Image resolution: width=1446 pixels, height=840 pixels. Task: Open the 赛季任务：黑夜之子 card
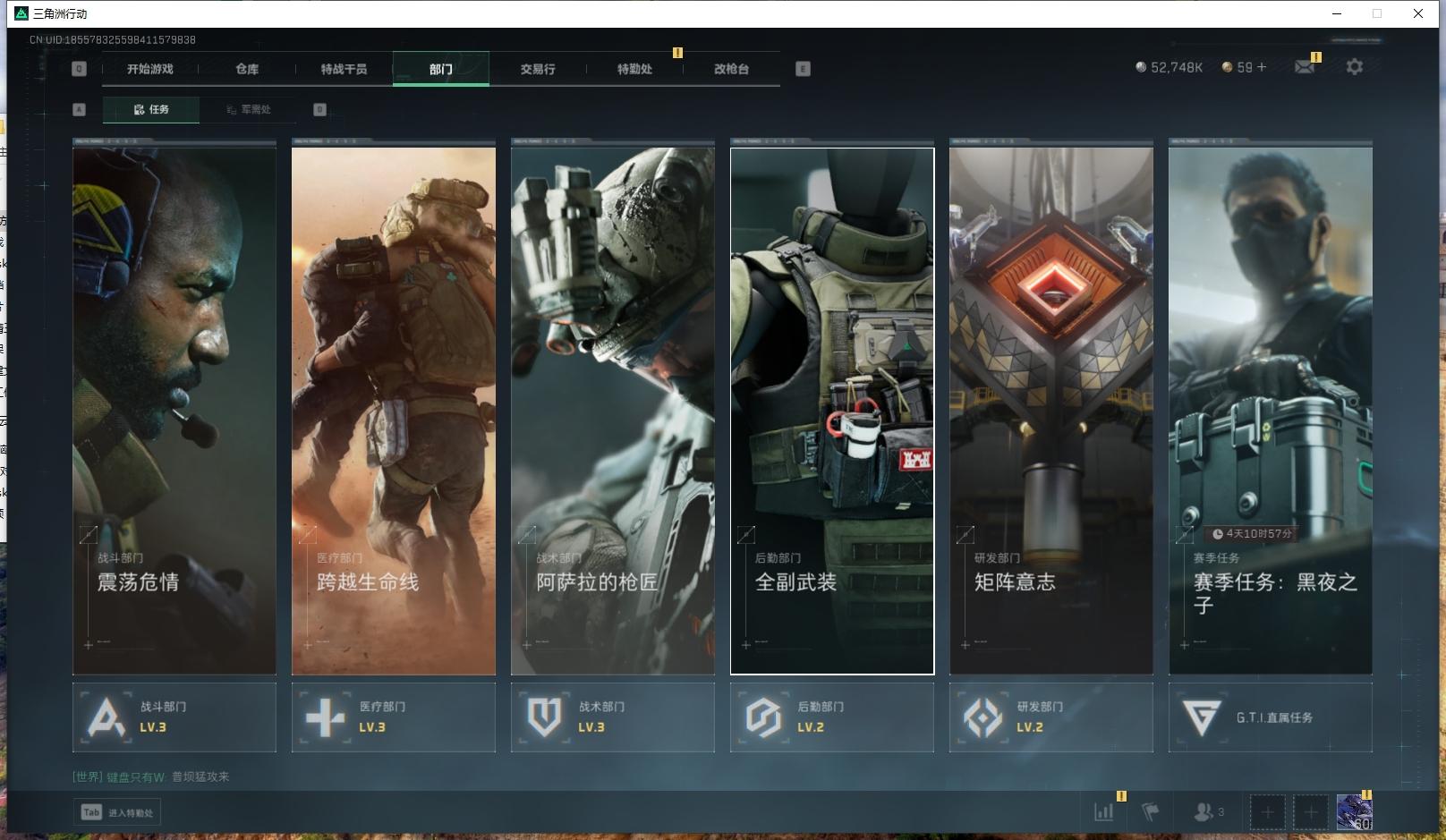click(x=1271, y=410)
